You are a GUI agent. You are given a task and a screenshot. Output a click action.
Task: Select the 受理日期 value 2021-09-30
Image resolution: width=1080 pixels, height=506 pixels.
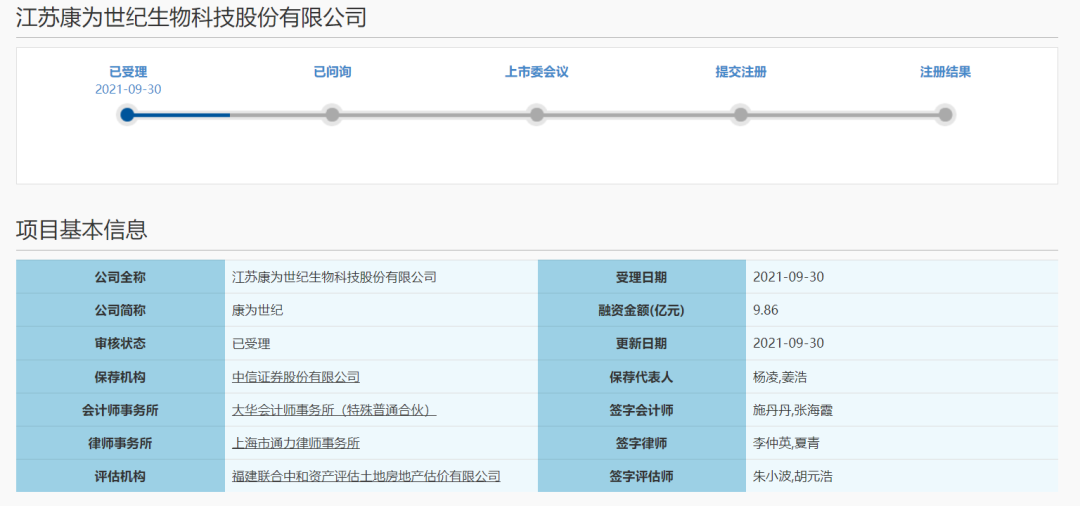(x=789, y=277)
